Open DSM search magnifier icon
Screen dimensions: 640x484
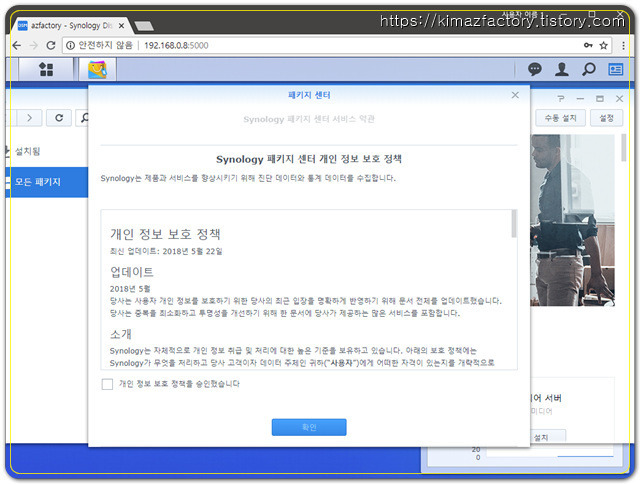tap(589, 69)
